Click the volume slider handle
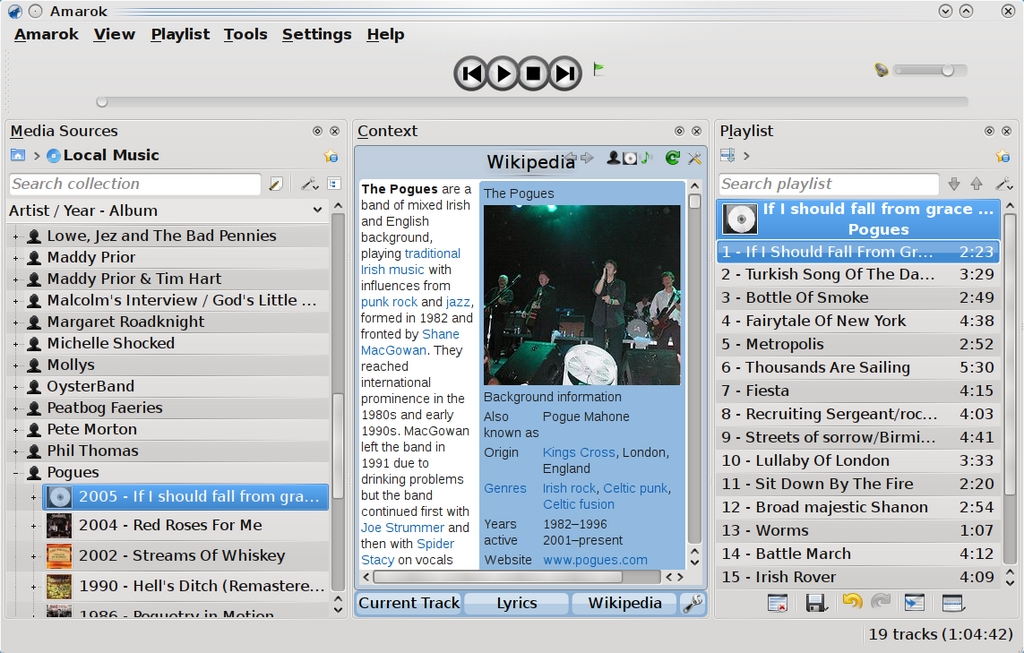This screenshot has width=1024, height=653. (947, 70)
